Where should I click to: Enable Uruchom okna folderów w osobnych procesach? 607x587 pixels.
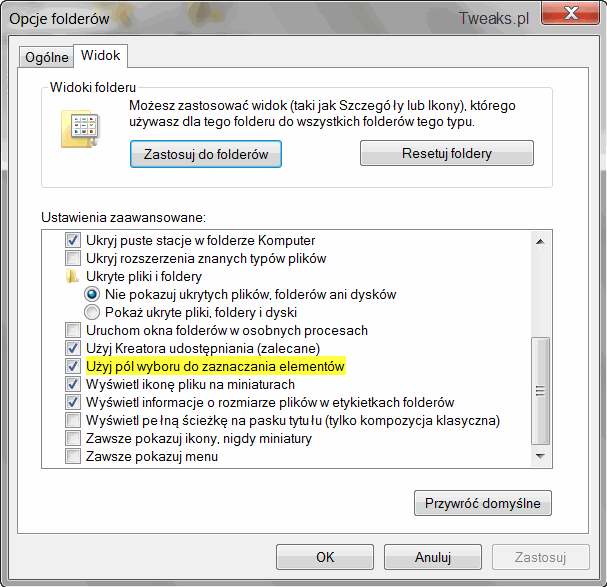click(73, 330)
